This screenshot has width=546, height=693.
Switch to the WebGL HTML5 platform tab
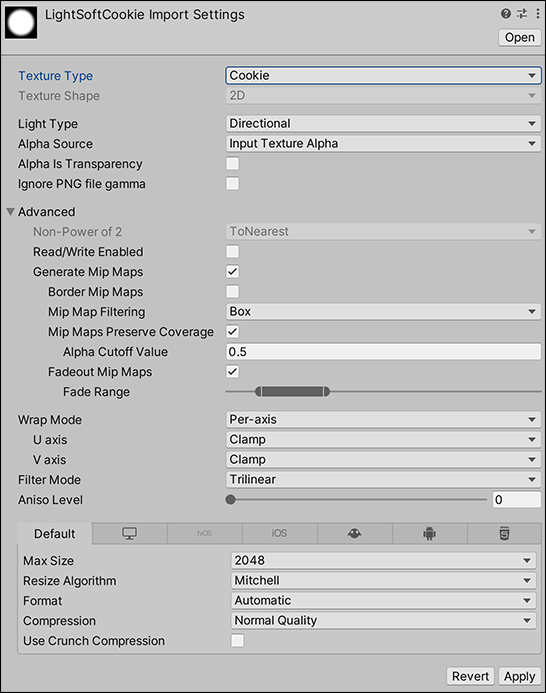504,533
